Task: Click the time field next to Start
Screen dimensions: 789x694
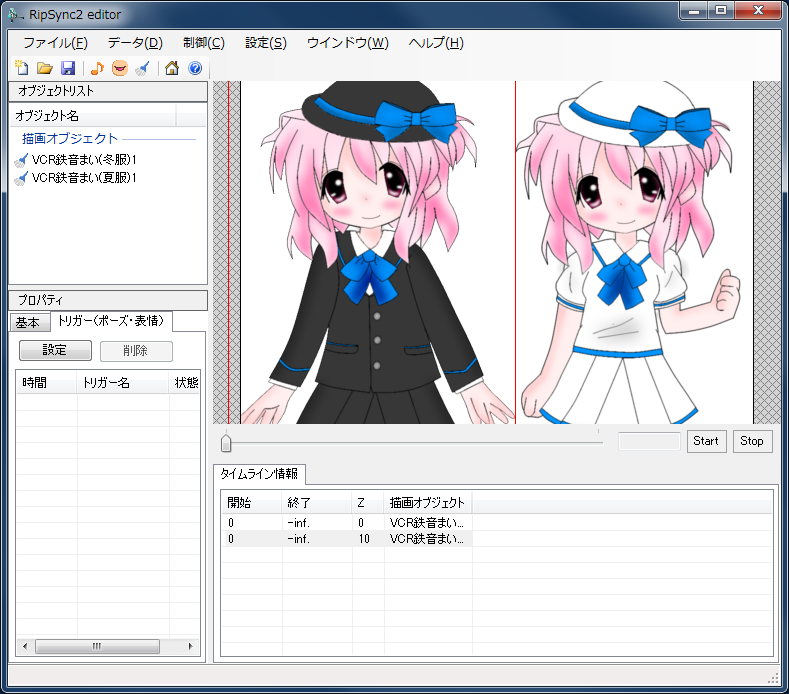Action: point(649,441)
